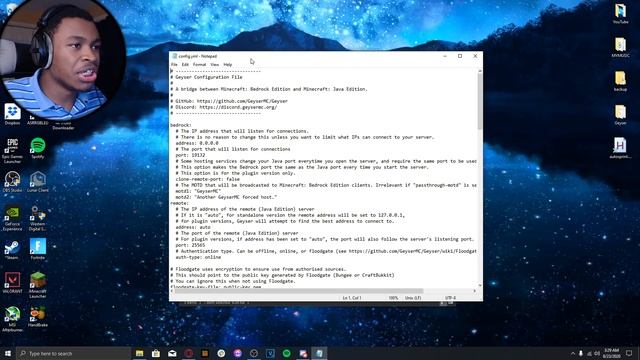Click the '# Geyser Configuration File' line
Viewport: 640px width, 360px height.
click(x=207, y=77)
